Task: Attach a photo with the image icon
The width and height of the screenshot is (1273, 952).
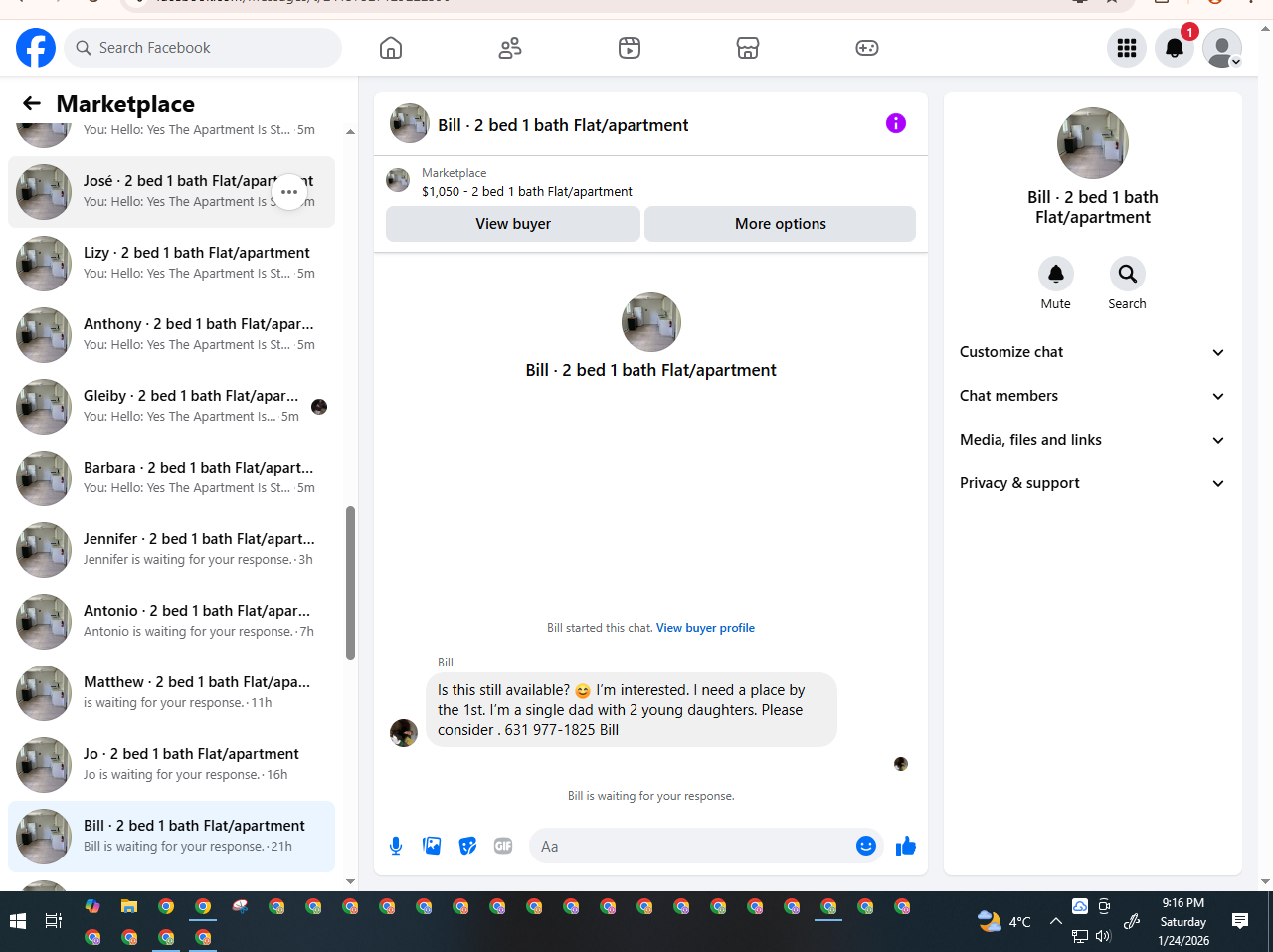Action: coord(432,846)
